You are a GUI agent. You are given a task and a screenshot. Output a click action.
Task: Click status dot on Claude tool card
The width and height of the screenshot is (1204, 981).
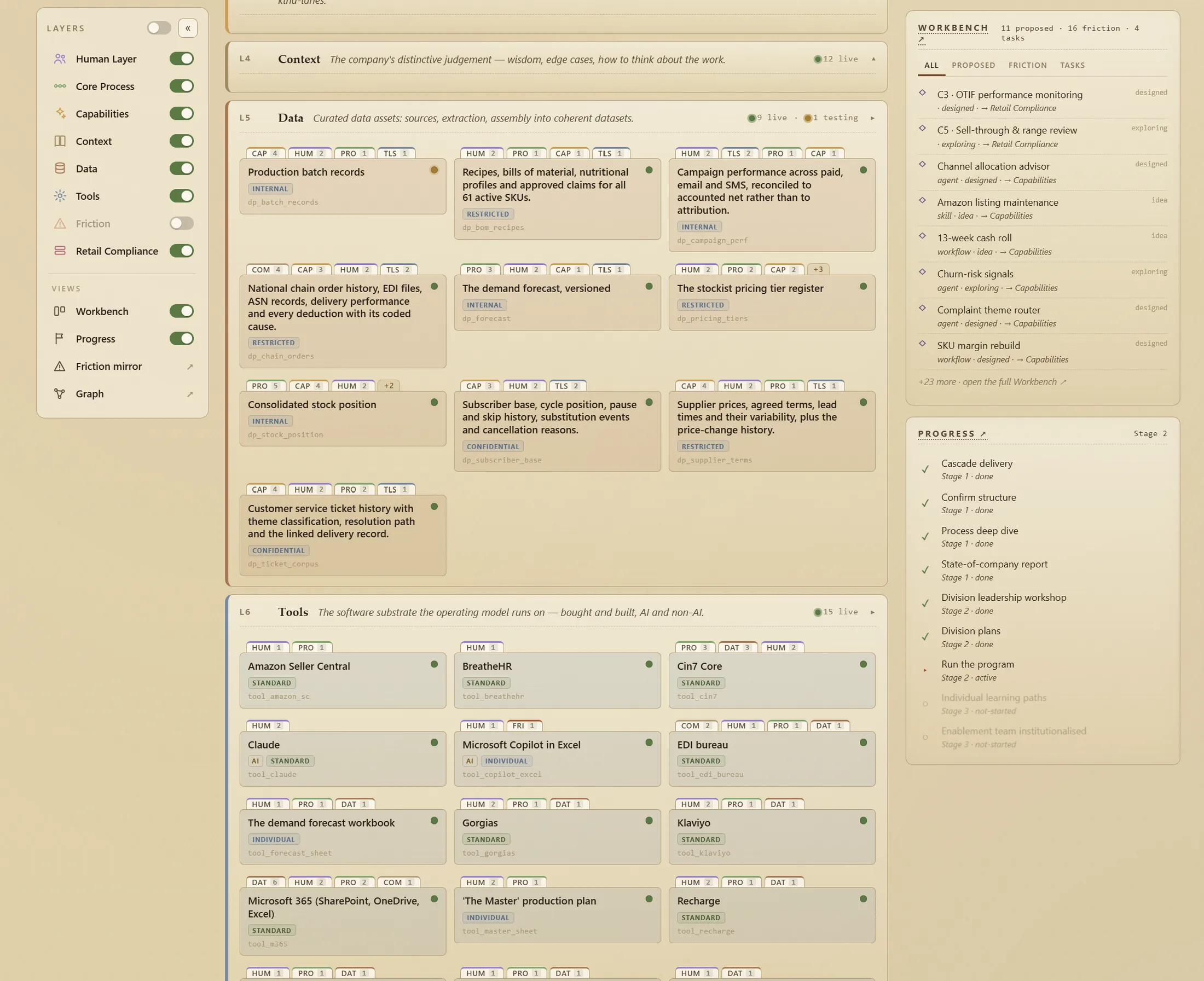(x=434, y=743)
